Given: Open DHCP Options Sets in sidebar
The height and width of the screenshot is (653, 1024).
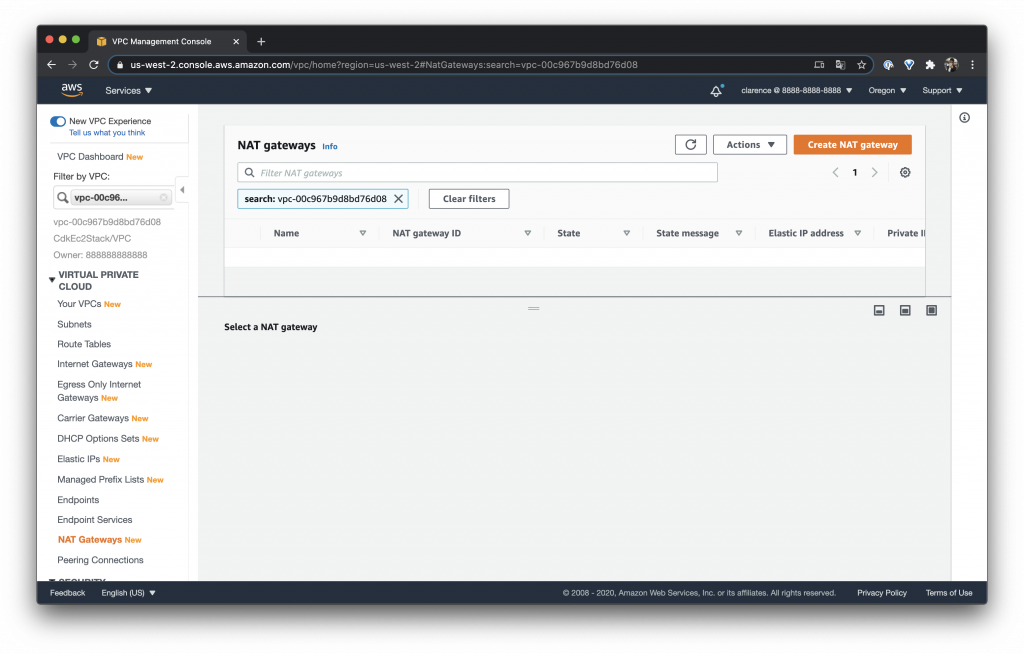Looking at the screenshot, I should [98, 438].
